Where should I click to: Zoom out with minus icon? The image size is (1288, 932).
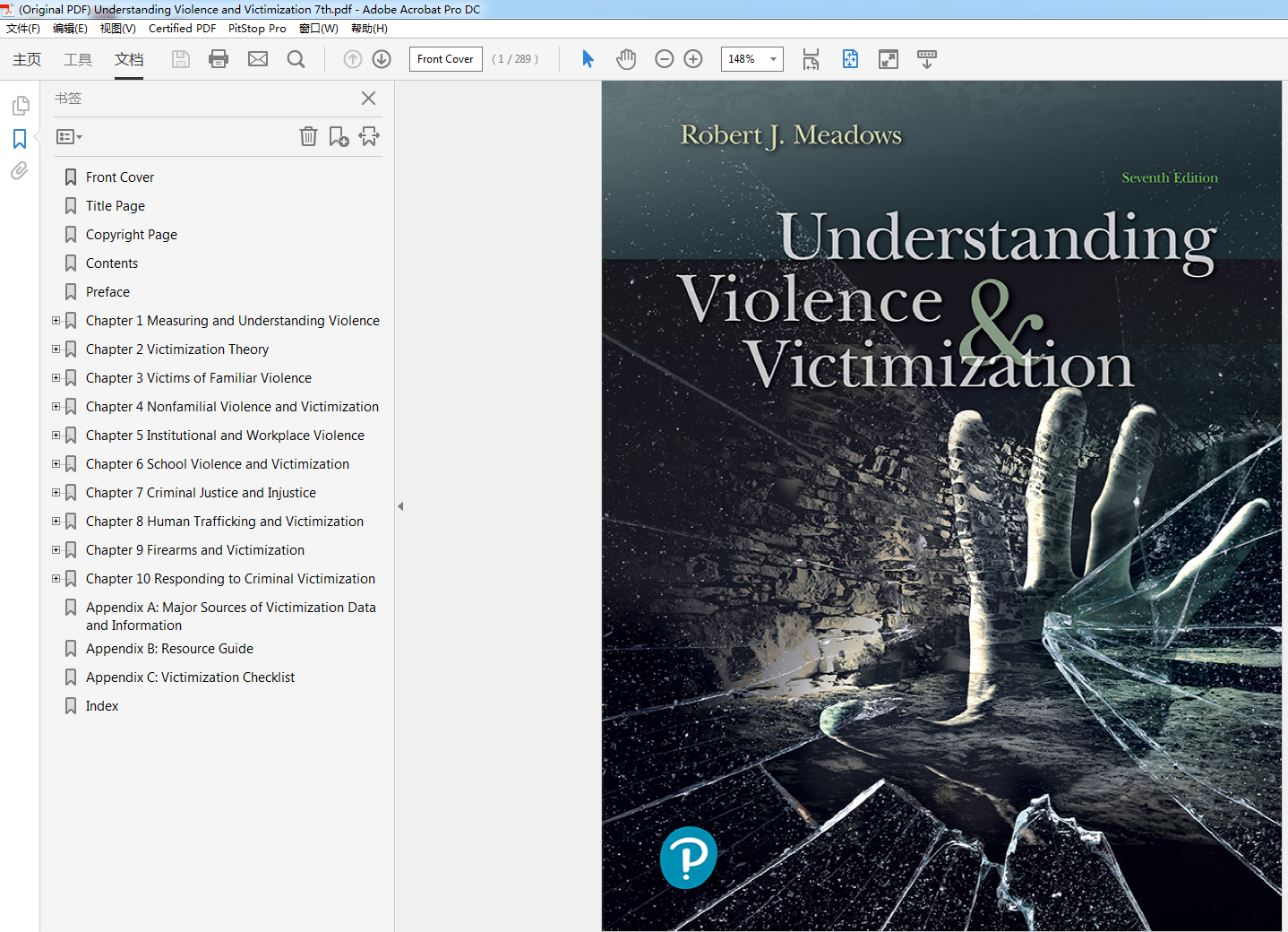click(664, 59)
